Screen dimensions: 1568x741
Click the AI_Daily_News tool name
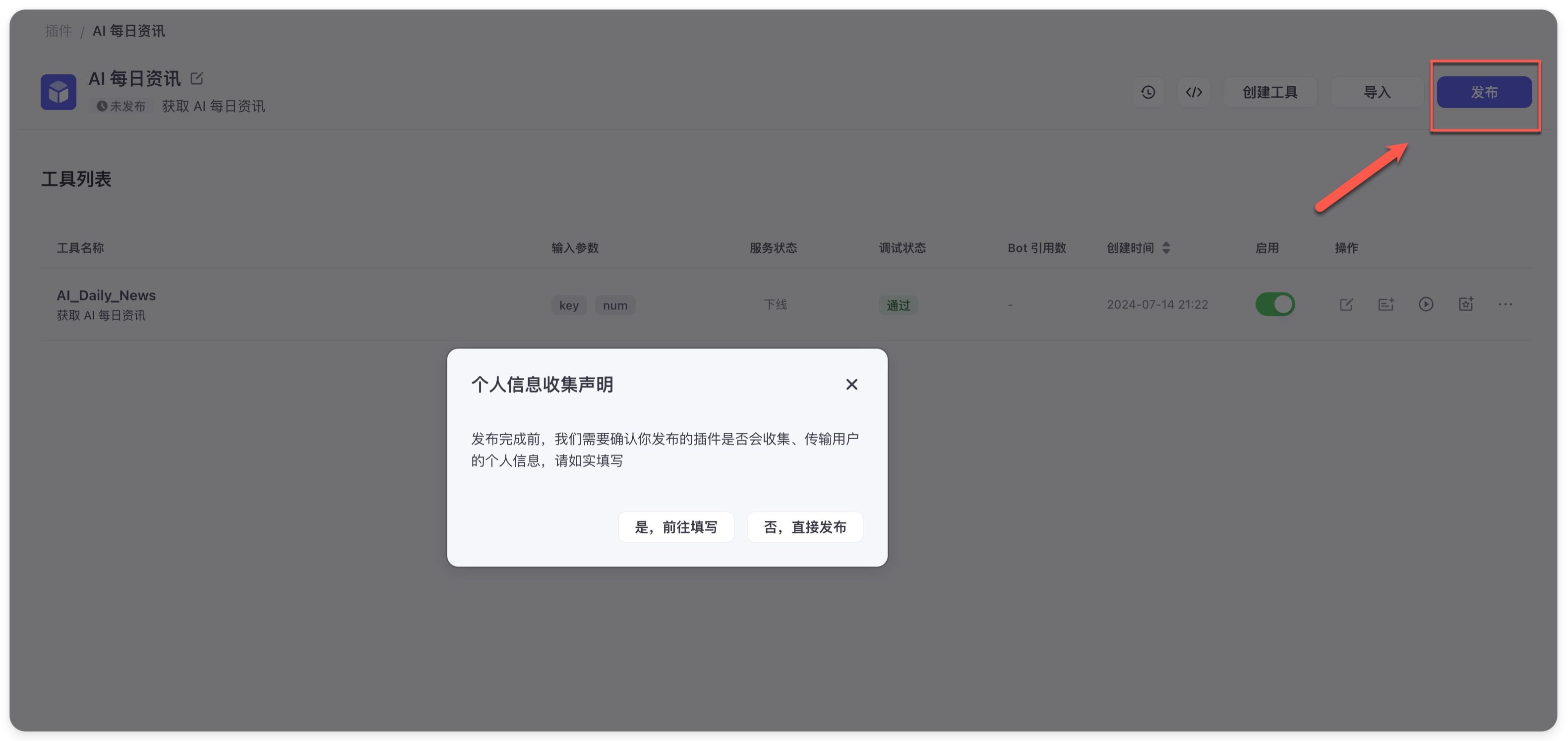point(106,295)
